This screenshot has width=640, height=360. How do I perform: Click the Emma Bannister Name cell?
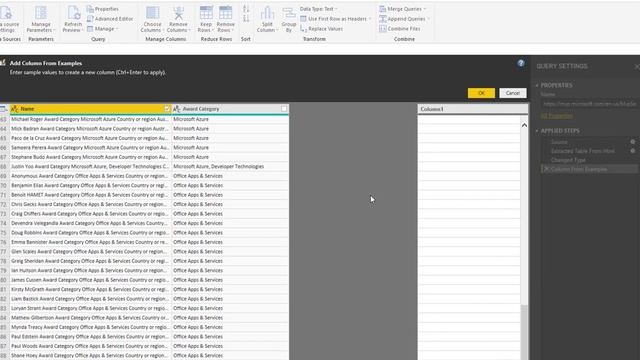point(91,242)
